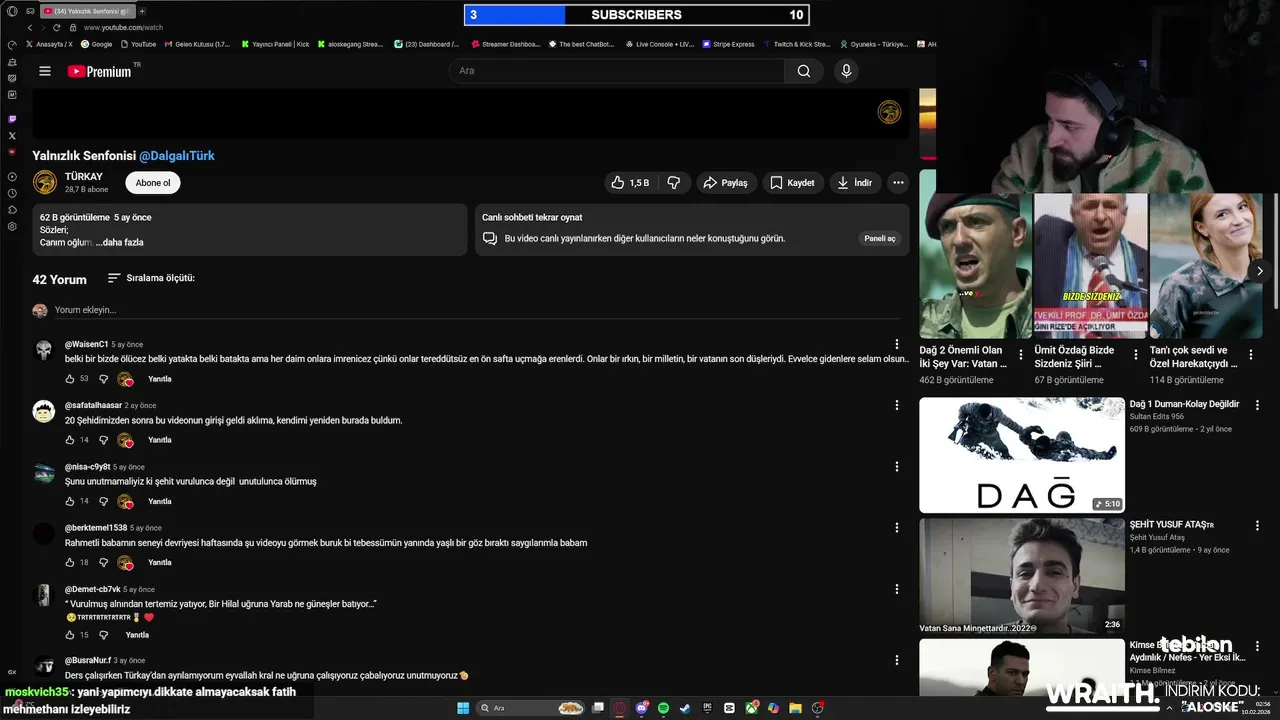The height and width of the screenshot is (720, 1280).
Task: Reply to @WaisenC1 with Yanıtla
Action: pos(160,379)
